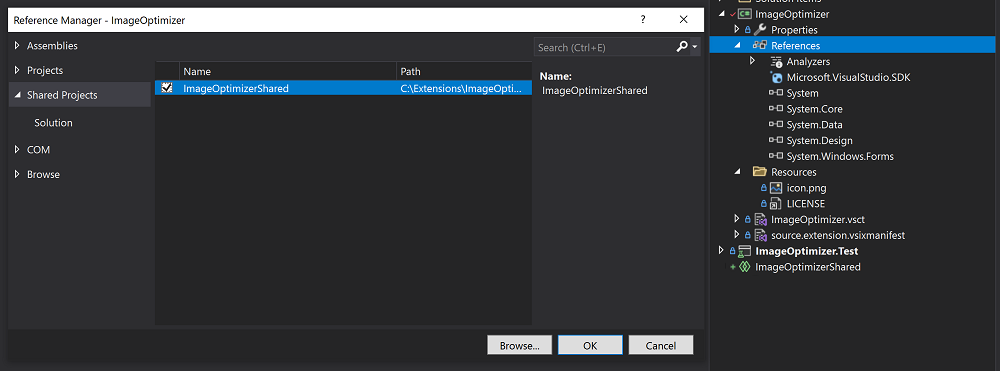The width and height of the screenshot is (1000, 371).
Task: Select ImageOptimizer.vsct in the tree
Action: [x=818, y=220]
